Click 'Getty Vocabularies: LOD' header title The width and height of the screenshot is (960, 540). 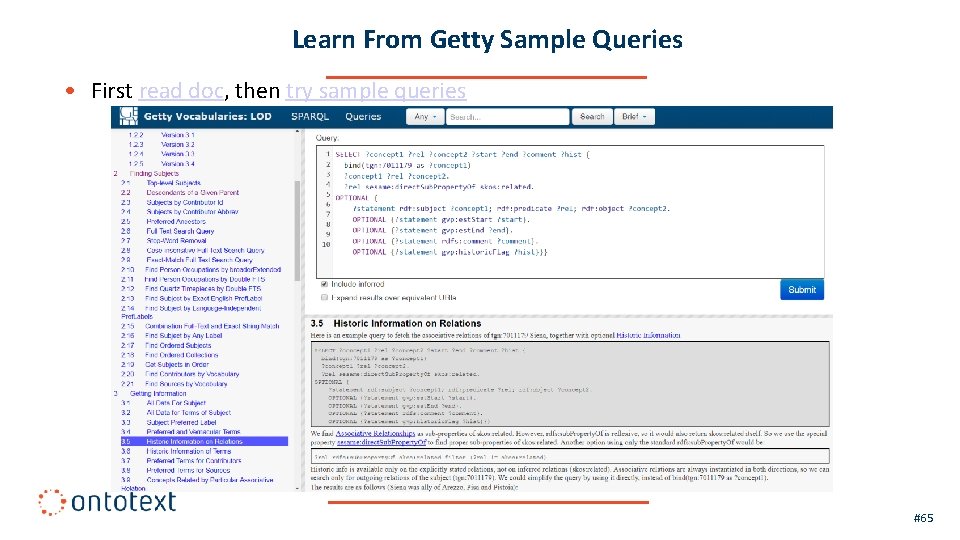click(x=208, y=116)
